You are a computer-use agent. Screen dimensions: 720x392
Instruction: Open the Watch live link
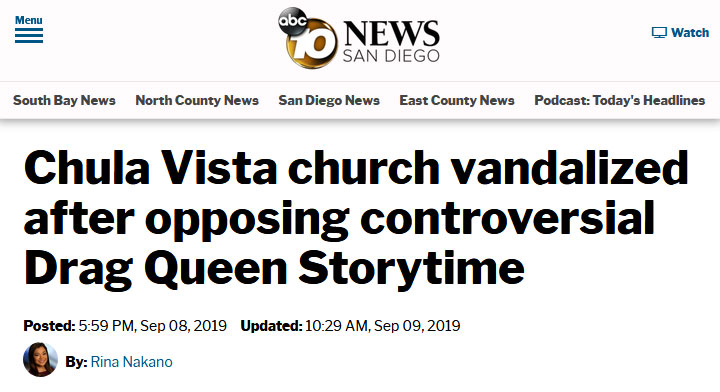point(681,33)
